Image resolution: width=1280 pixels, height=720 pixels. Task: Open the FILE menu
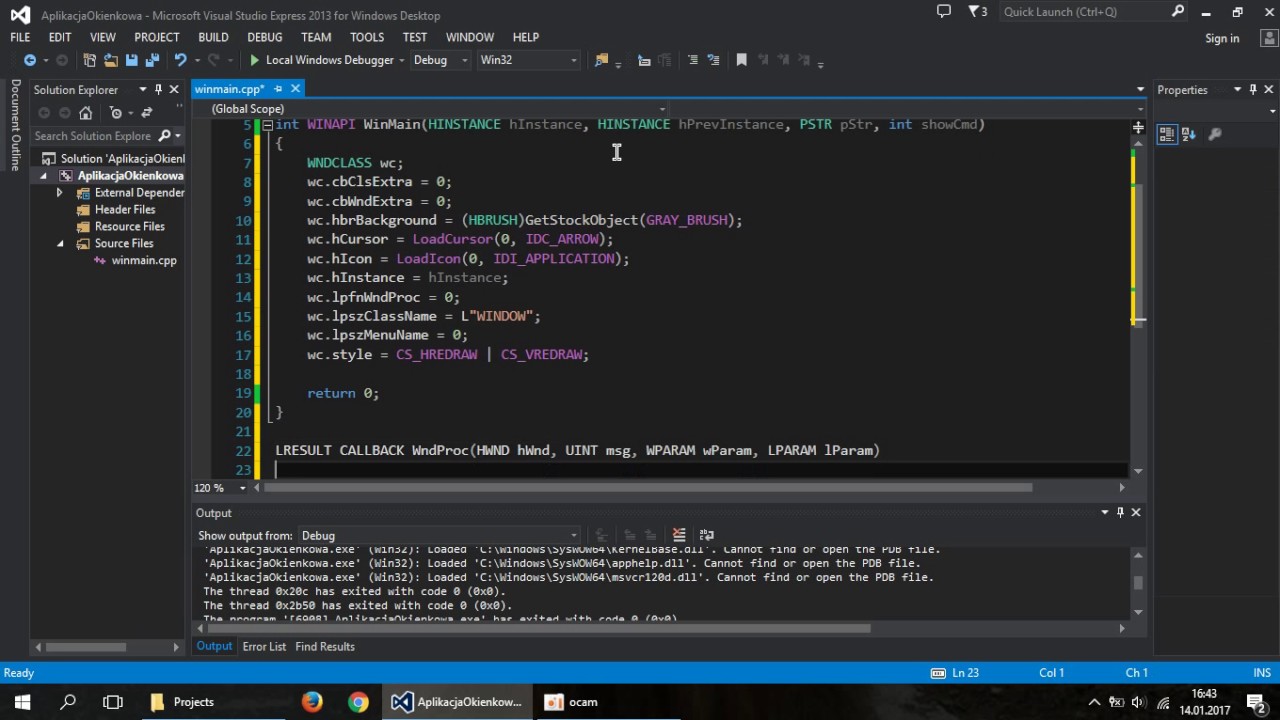pyautogui.click(x=20, y=37)
